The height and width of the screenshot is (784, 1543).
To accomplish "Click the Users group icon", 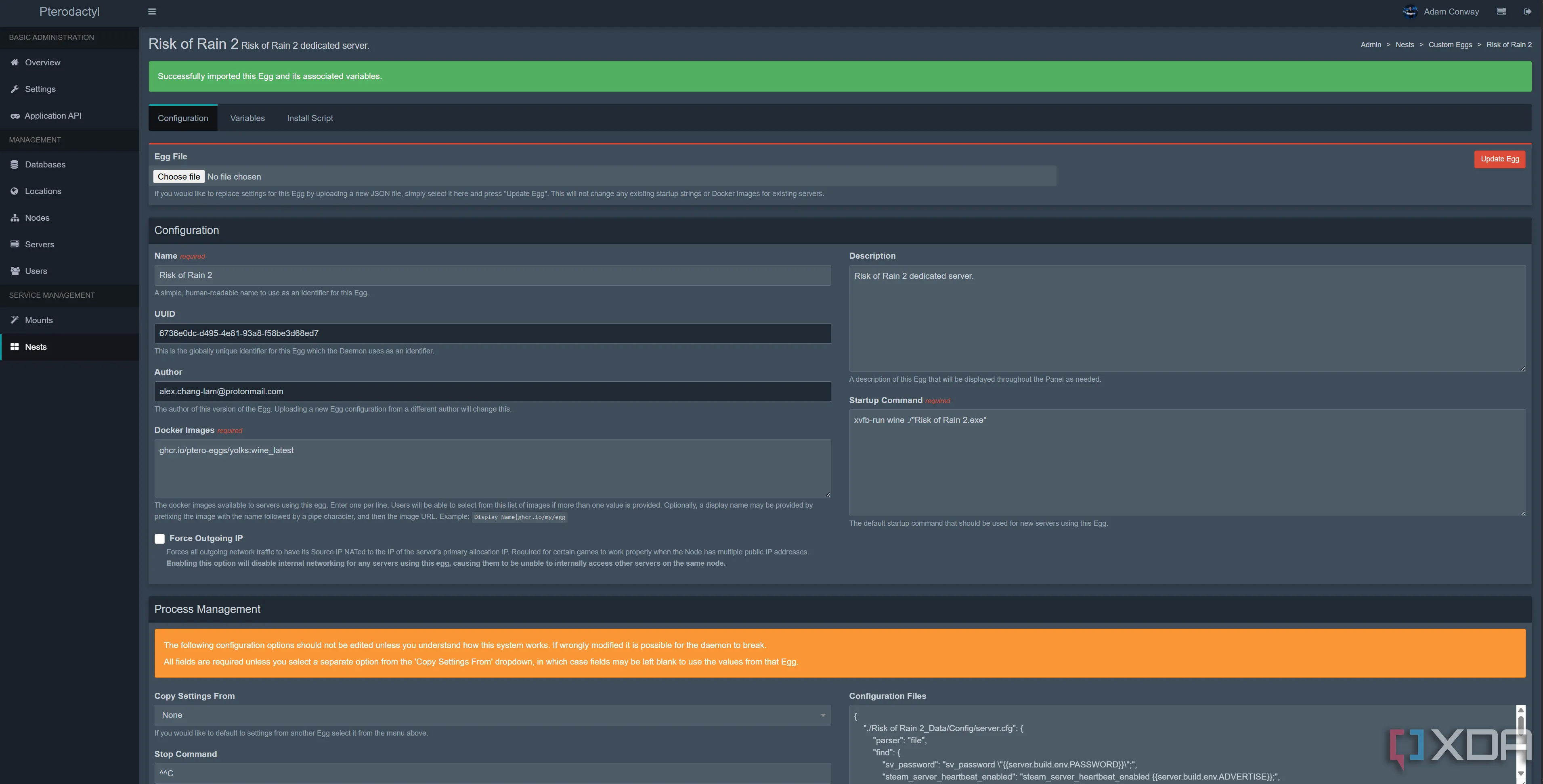I will click(x=15, y=271).
